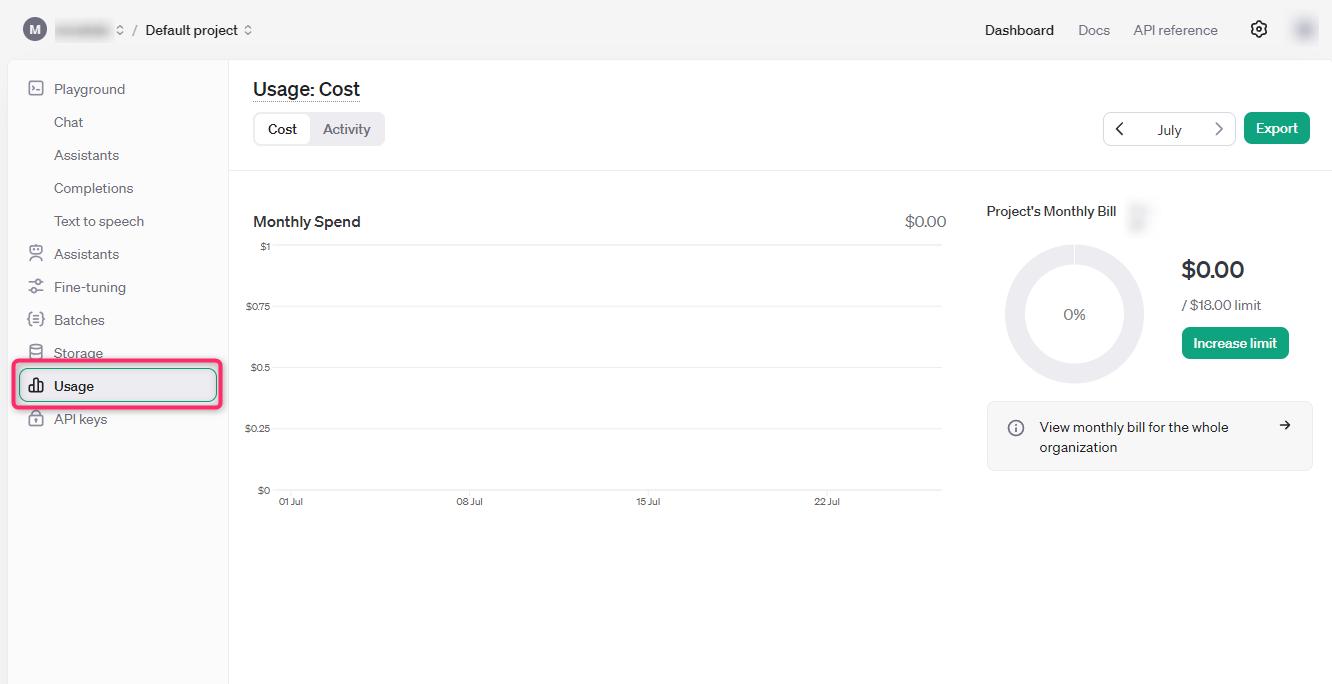Image resolution: width=1332 pixels, height=684 pixels.
Task: Open Dashboard in top navigation
Action: click(1019, 30)
